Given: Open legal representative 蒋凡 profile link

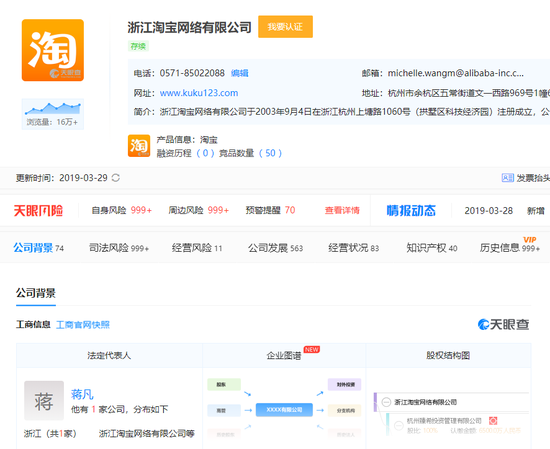Looking at the screenshot, I should (82, 394).
